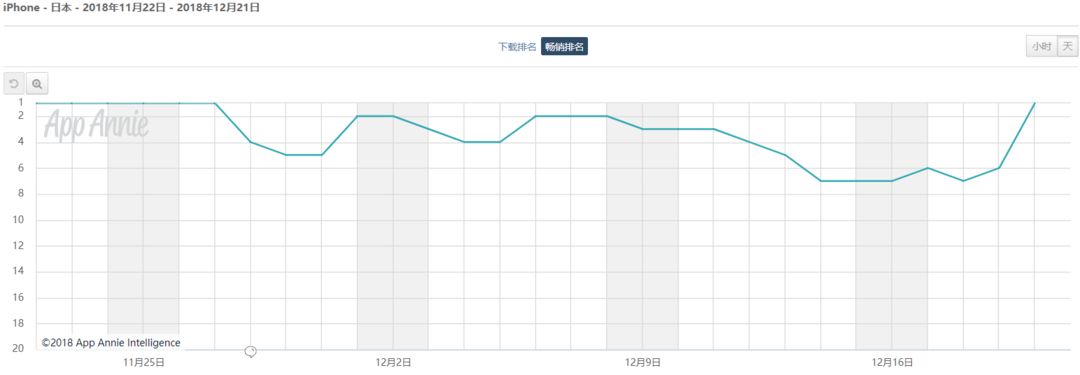Click final data point returning to rank 1
Screen dimensions: 1080x375
(1035, 103)
